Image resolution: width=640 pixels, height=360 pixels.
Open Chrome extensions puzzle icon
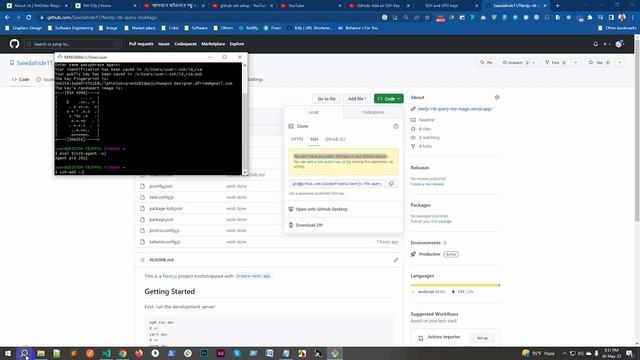click(590, 18)
